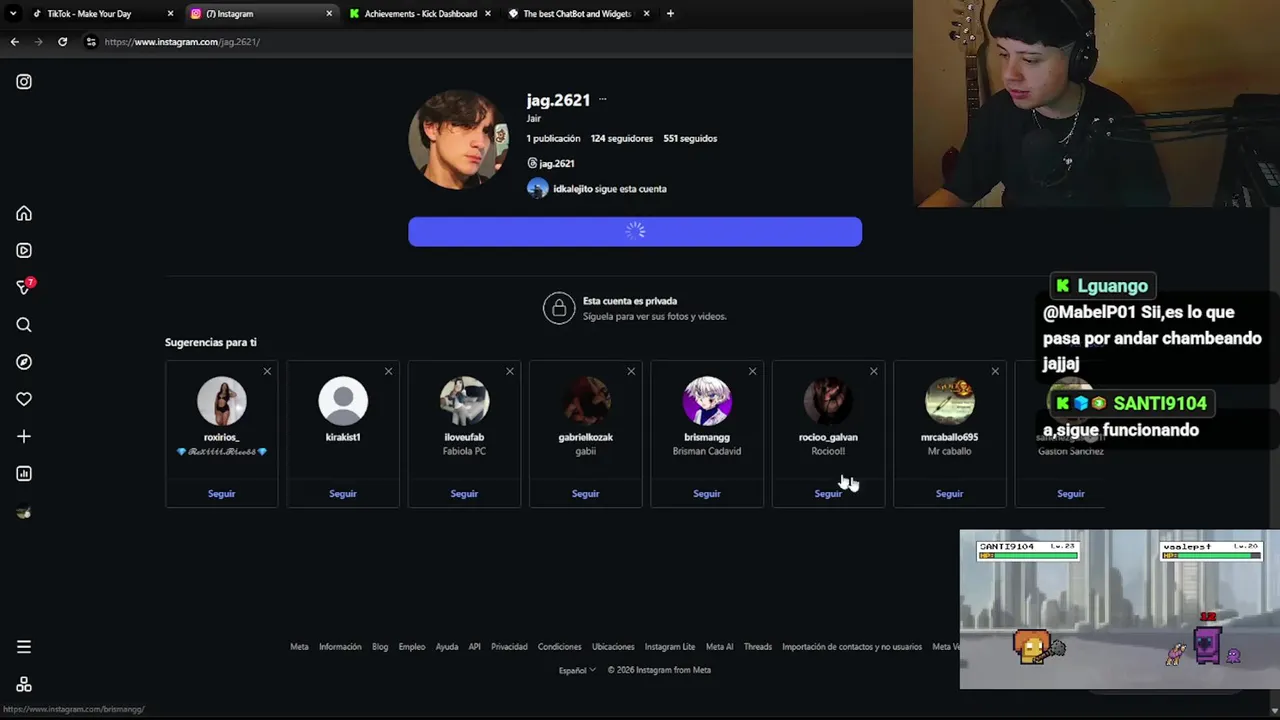
Task: Open the Search magnifier icon in sidebar
Action: click(24, 325)
